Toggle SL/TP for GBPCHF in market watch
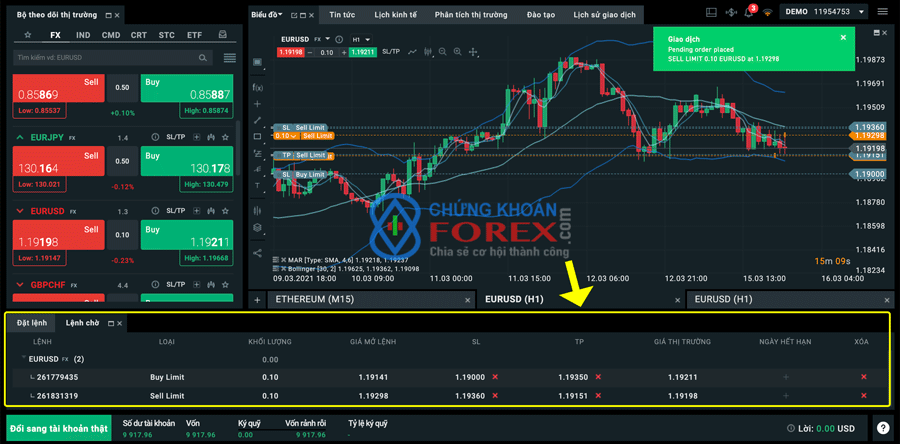Image resolution: width=900 pixels, height=444 pixels. 176,285
